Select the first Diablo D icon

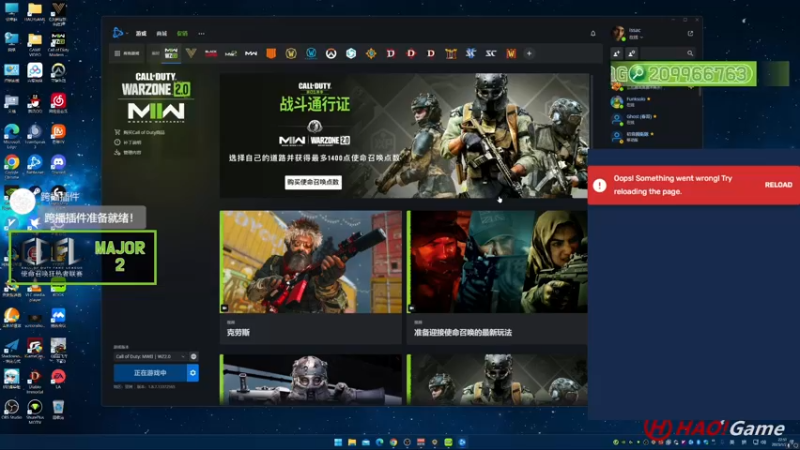tap(391, 53)
